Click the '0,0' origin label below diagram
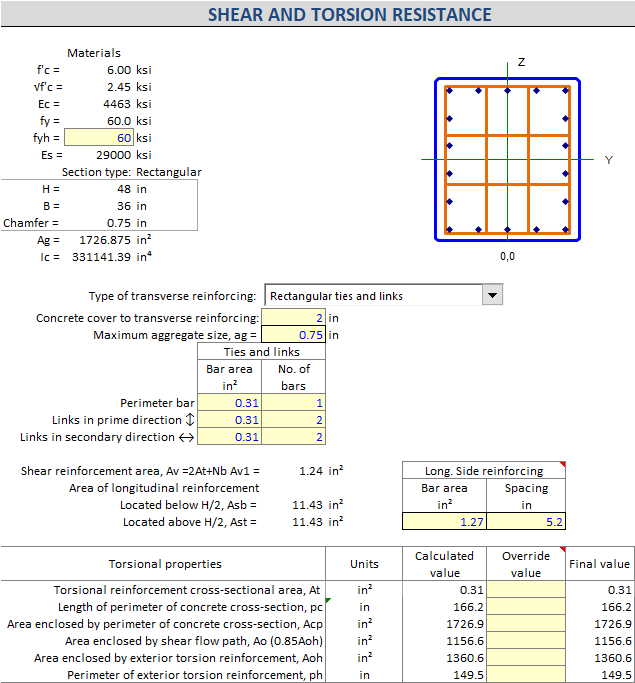Viewport: 635px width, 683px height. coord(507,256)
